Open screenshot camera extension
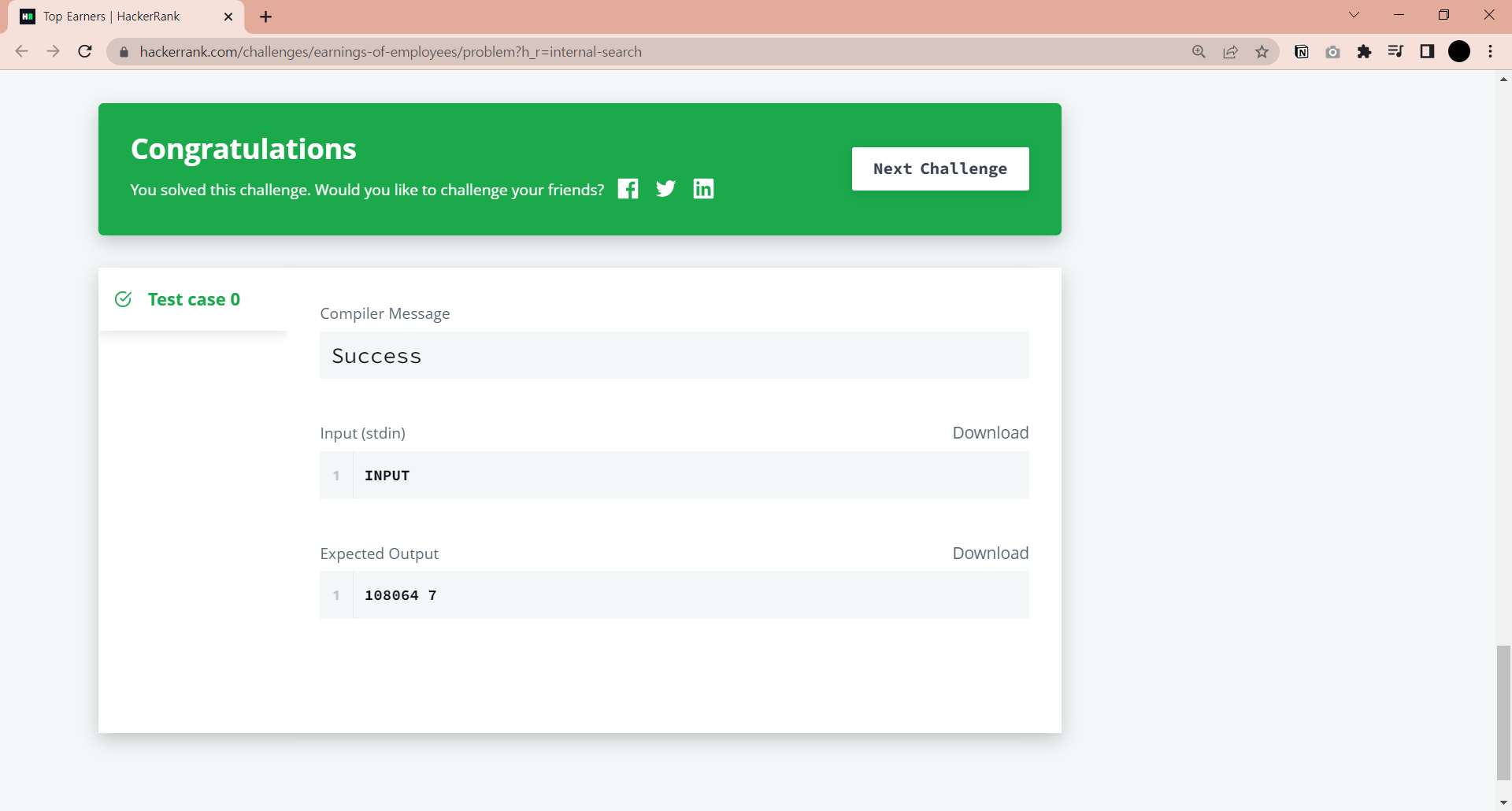The image size is (1512, 811). (x=1332, y=52)
